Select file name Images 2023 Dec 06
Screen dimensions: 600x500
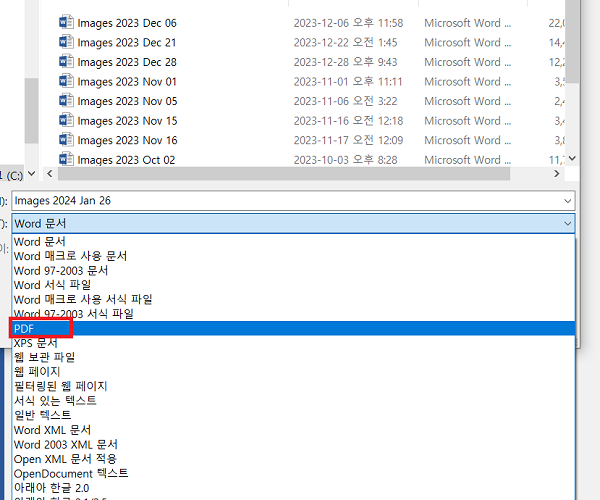(127, 23)
